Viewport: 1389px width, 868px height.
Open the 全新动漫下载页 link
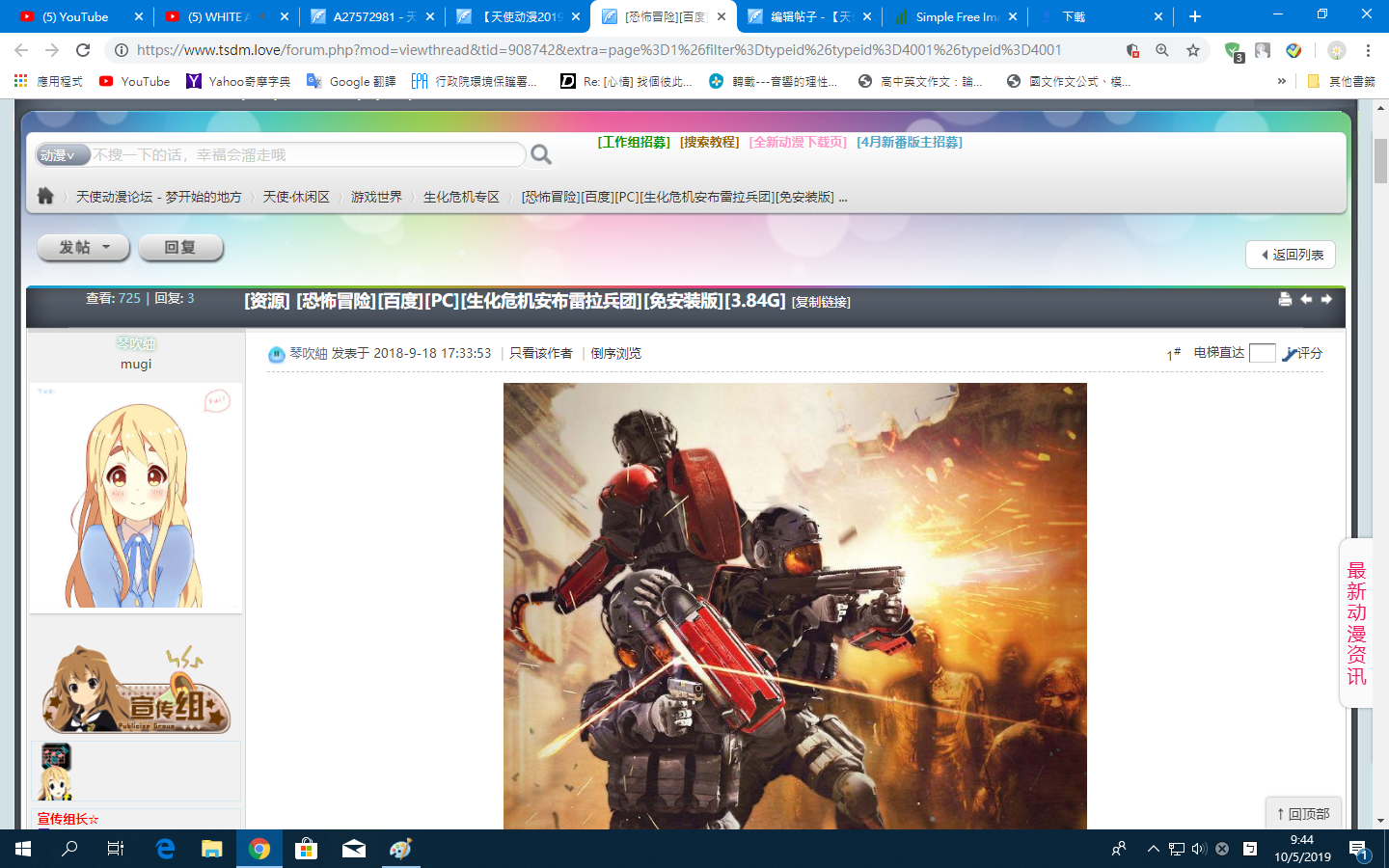(x=798, y=142)
